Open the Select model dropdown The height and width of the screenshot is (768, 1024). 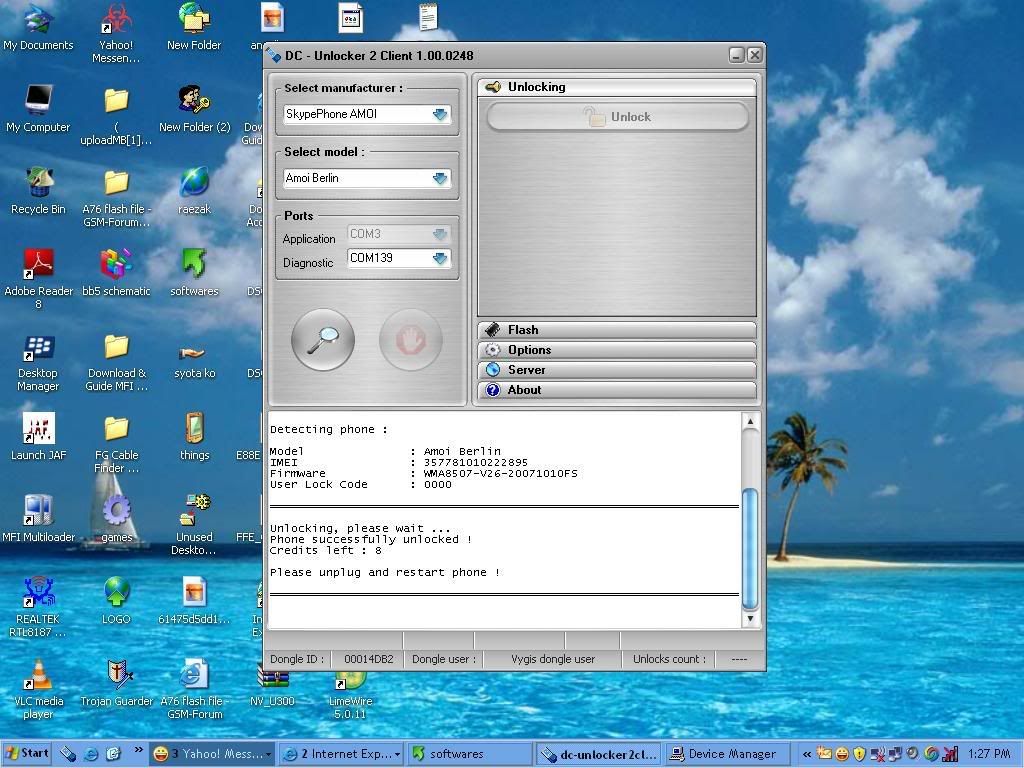pos(440,178)
